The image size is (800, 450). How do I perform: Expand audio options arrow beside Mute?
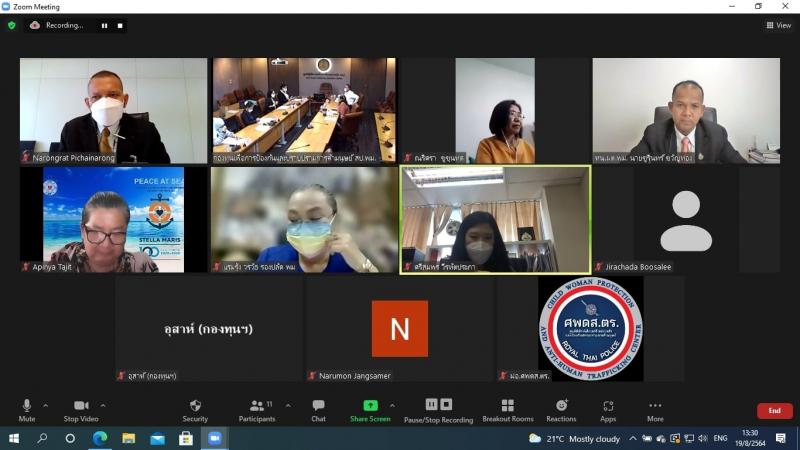pos(45,406)
